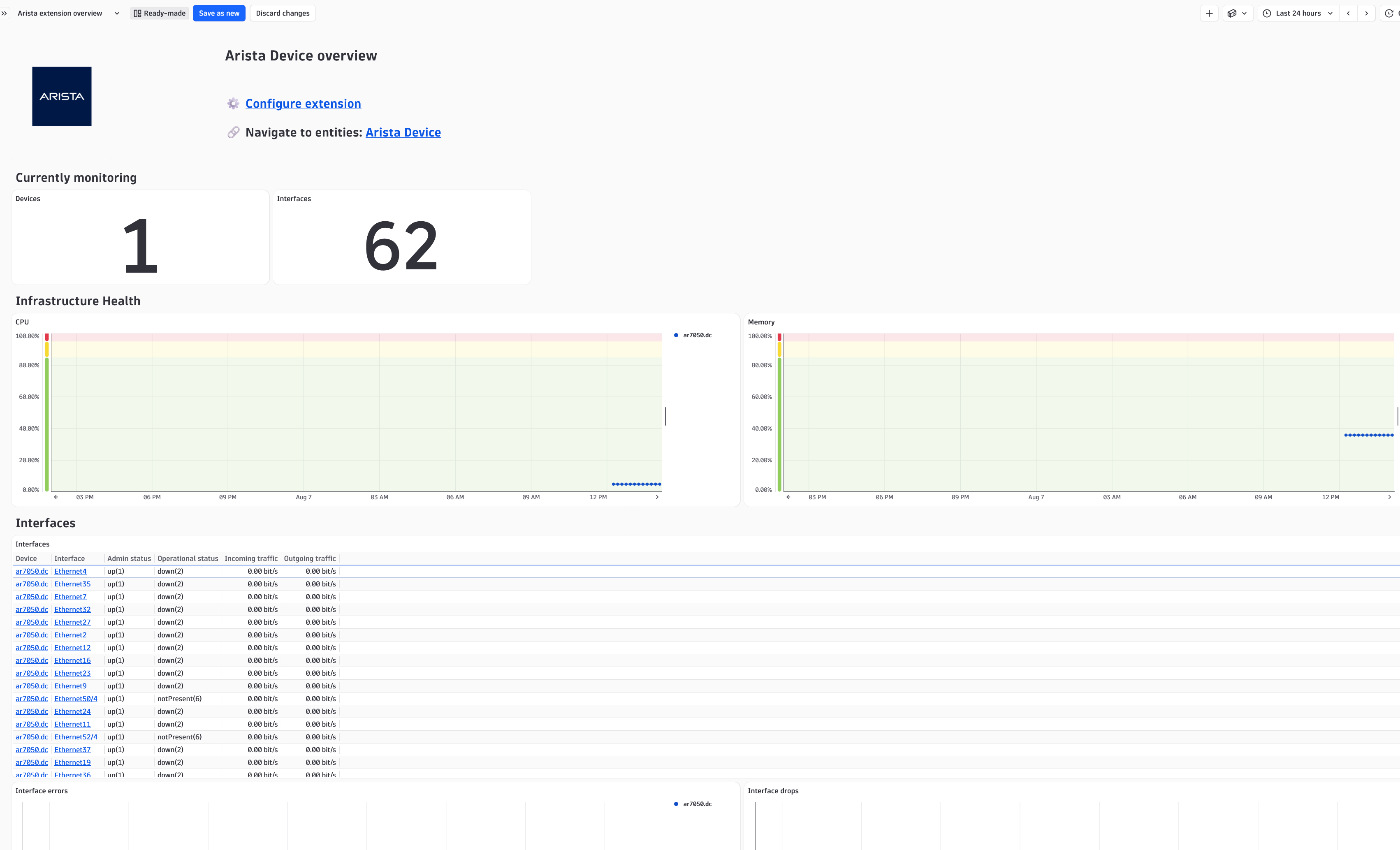The width and height of the screenshot is (1400, 850).
Task: Sort table by Outgoing traffic column
Action: click(310, 558)
